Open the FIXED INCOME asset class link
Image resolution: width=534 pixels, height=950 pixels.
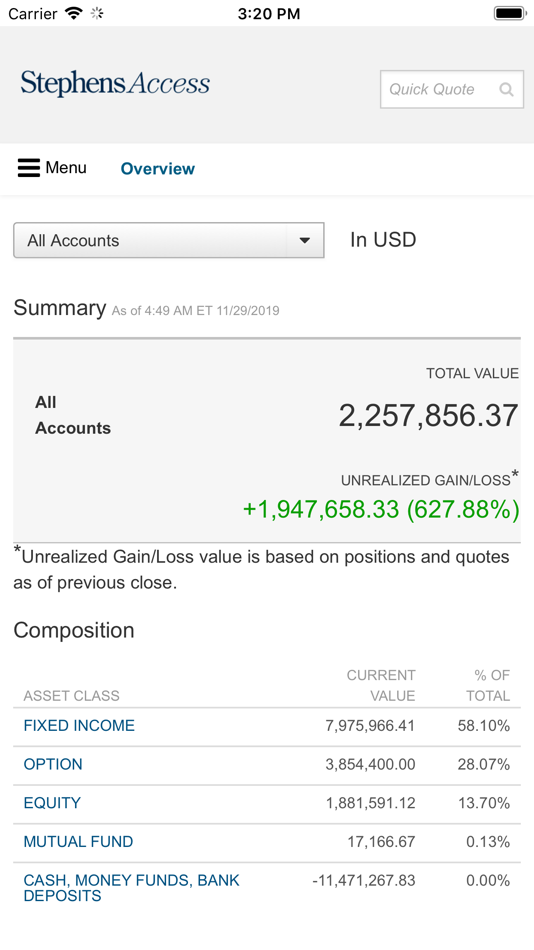79,725
